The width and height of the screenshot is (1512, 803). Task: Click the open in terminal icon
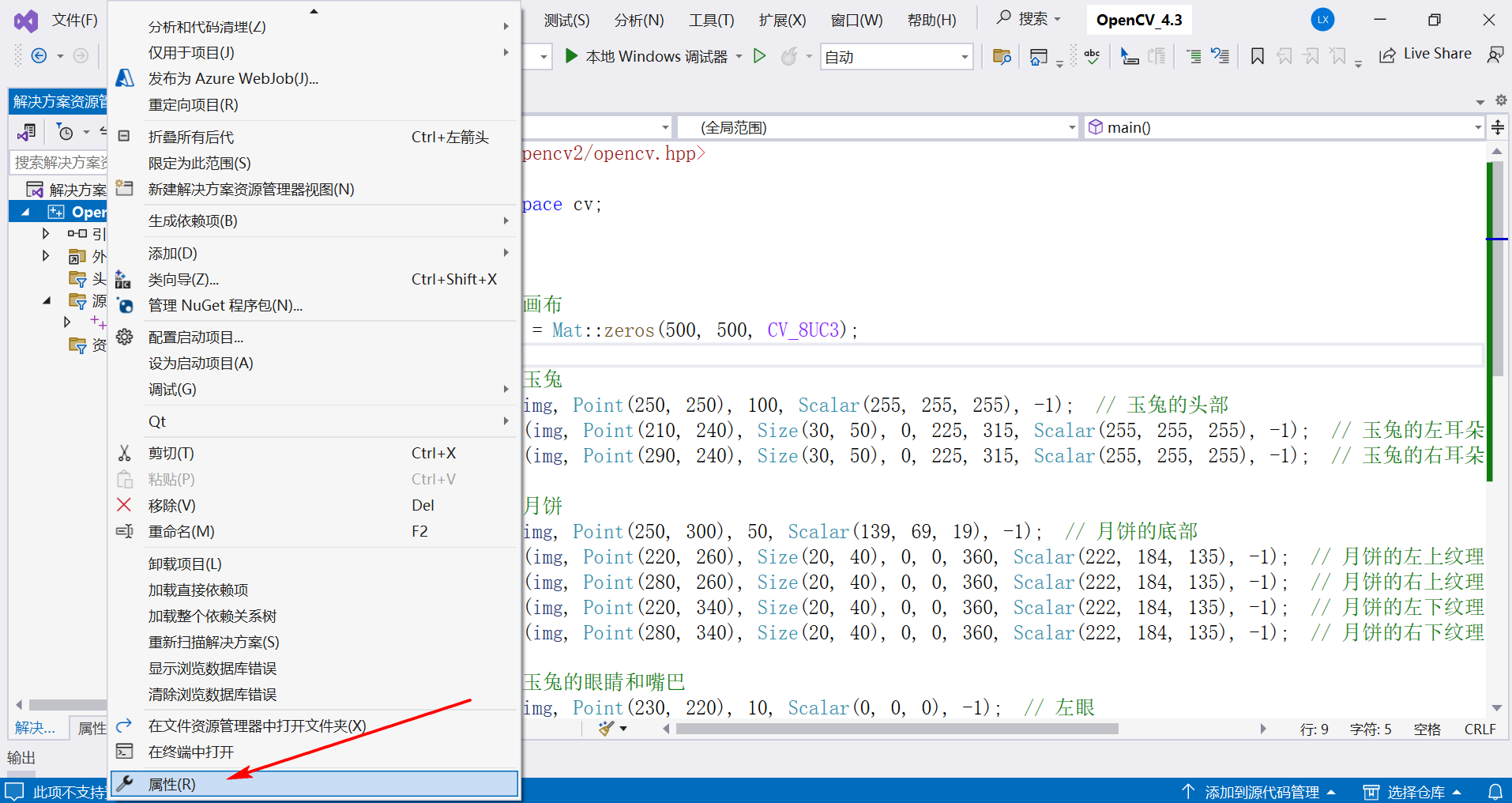[125, 751]
